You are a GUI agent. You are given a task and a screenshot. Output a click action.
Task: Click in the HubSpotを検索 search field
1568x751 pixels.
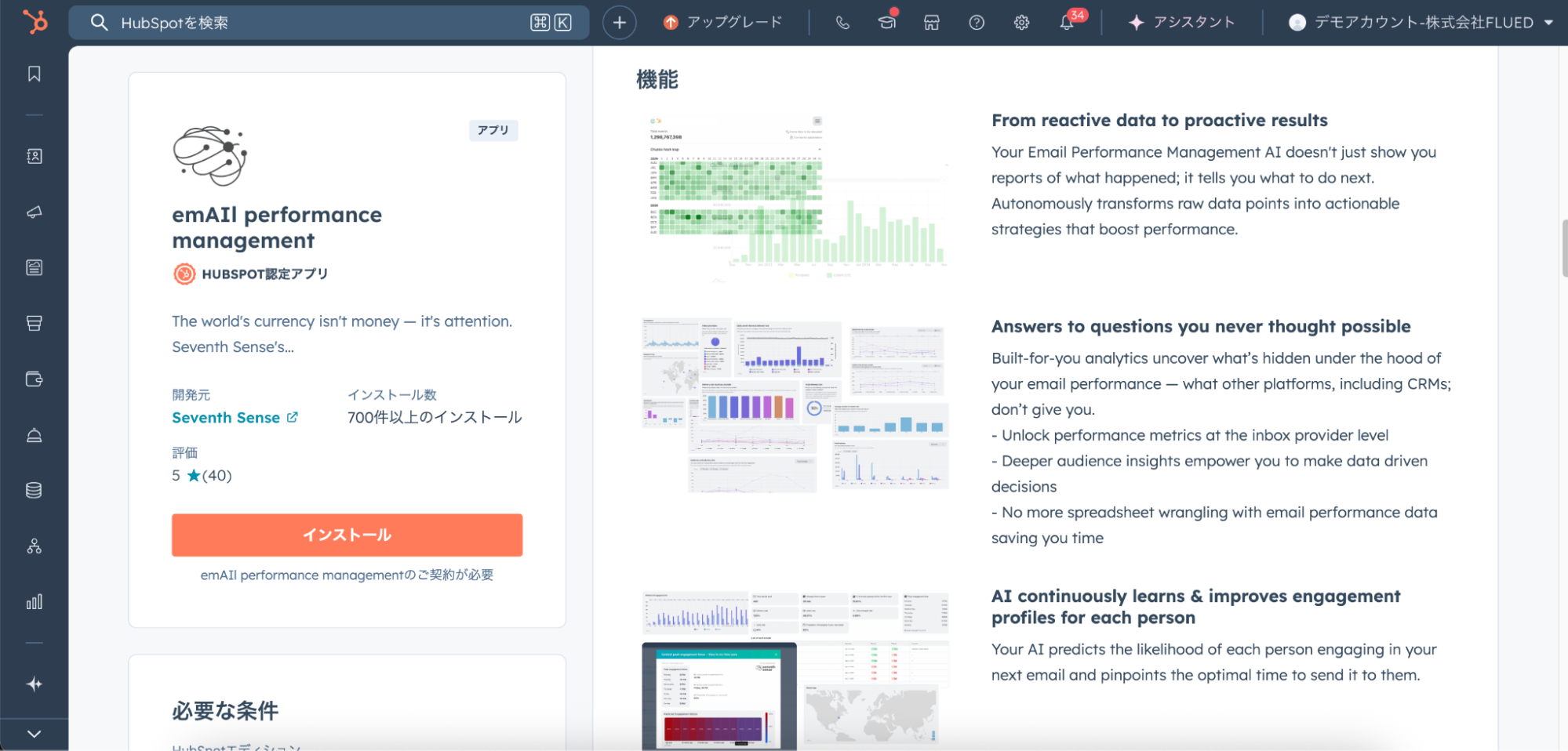[x=314, y=23]
